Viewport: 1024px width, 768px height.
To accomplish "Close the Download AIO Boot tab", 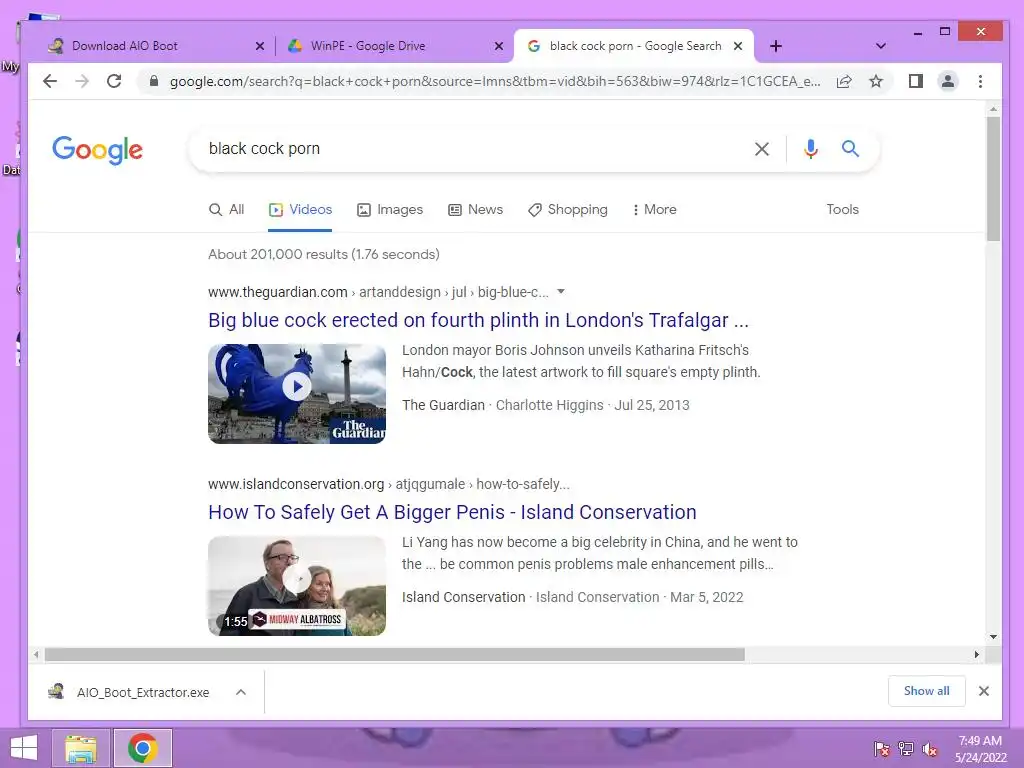I will (260, 46).
